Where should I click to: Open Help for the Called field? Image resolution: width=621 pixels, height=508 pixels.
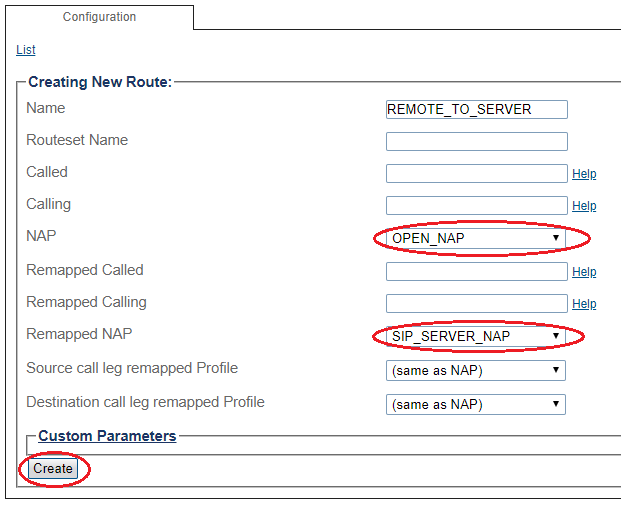pyautogui.click(x=584, y=174)
